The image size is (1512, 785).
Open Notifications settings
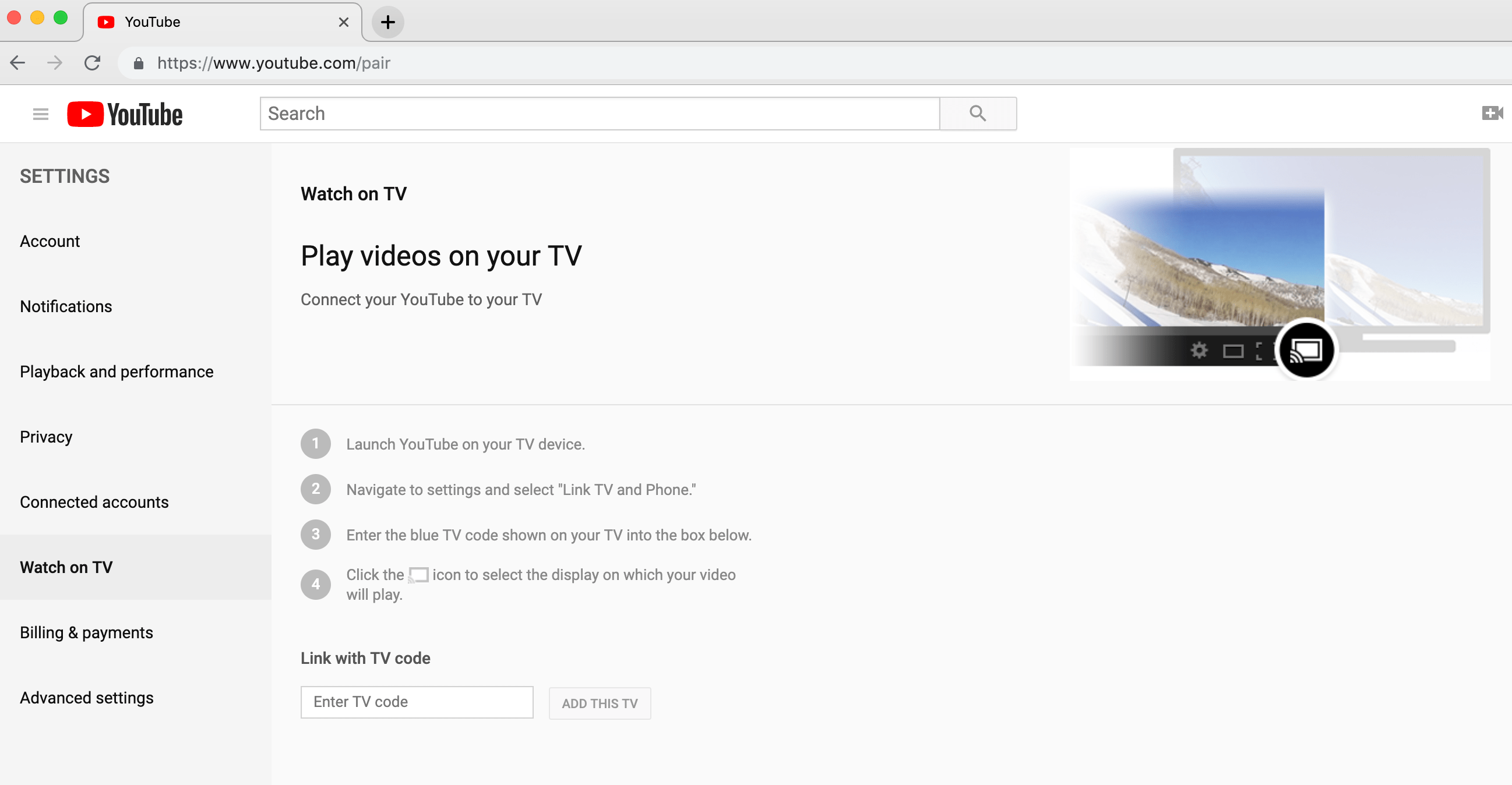tap(66, 306)
